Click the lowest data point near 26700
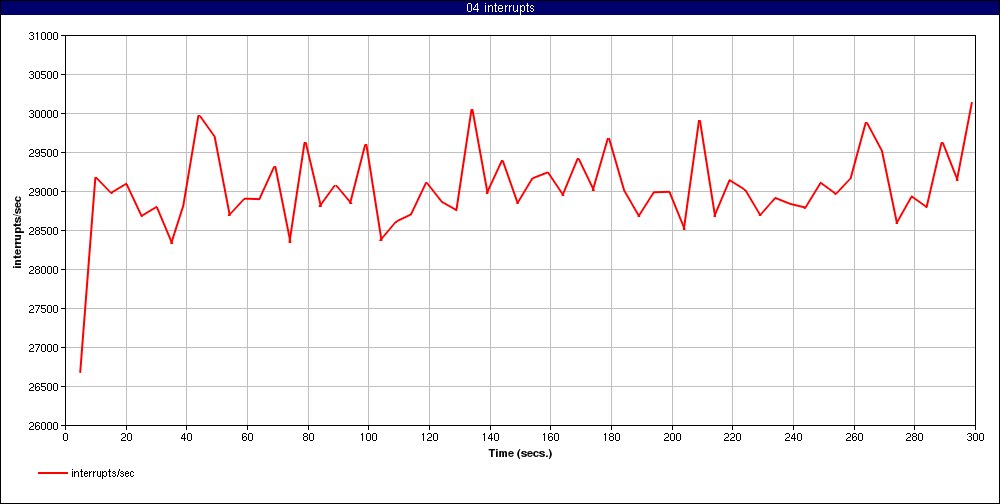The height and width of the screenshot is (504, 1000). tap(80, 371)
